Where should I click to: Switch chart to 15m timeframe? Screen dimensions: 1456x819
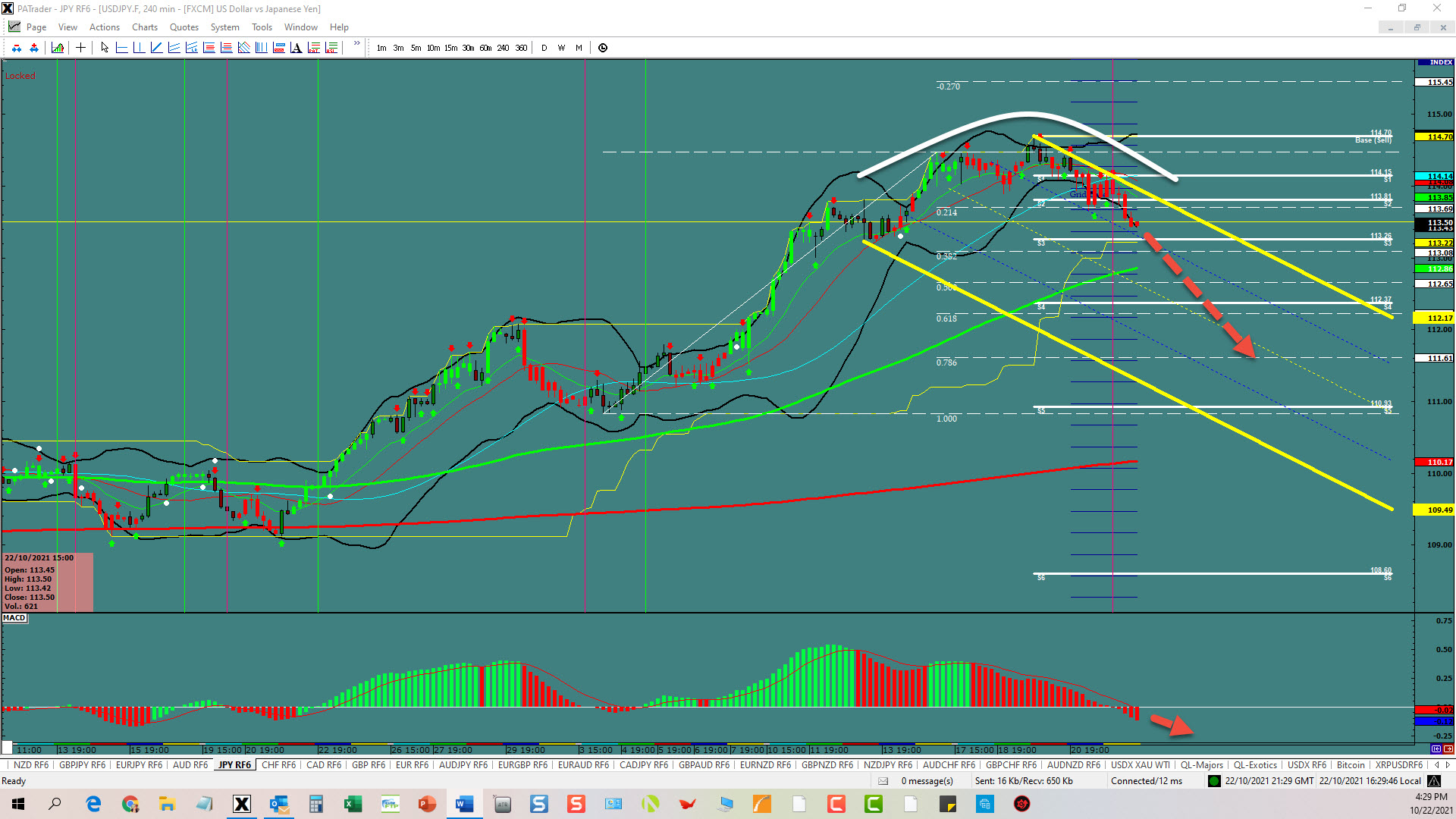point(451,48)
